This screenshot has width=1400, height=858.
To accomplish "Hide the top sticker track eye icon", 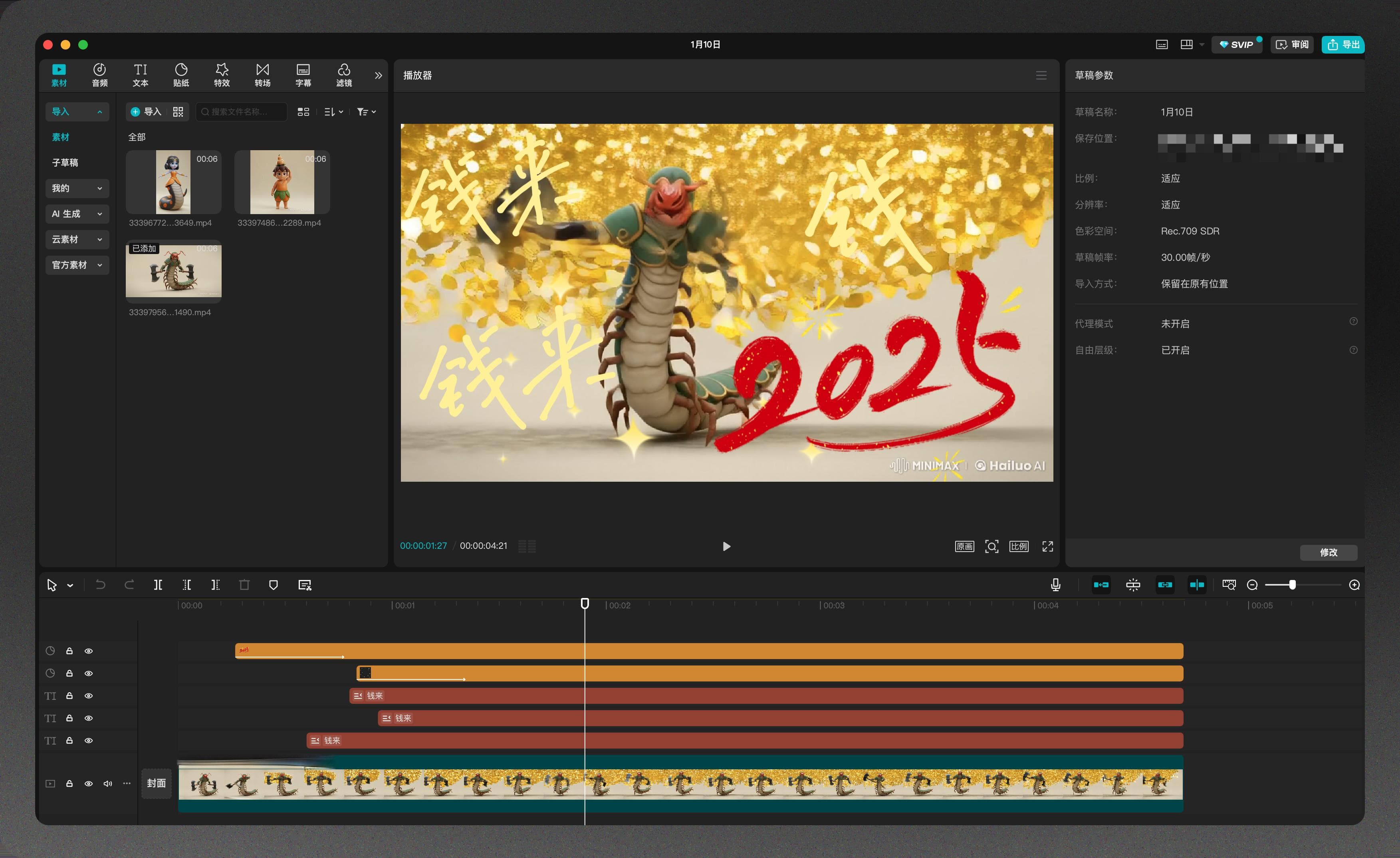I will tap(89, 651).
